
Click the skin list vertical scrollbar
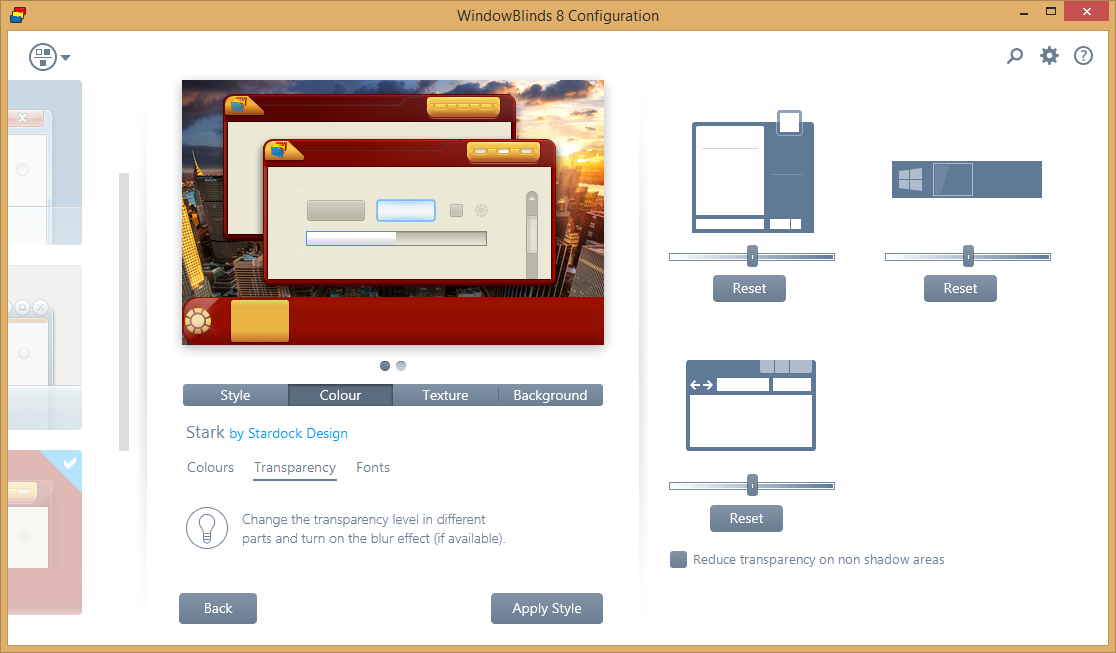124,312
